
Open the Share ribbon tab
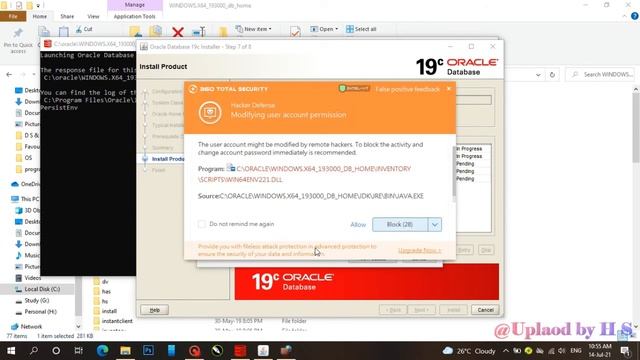(67, 16)
